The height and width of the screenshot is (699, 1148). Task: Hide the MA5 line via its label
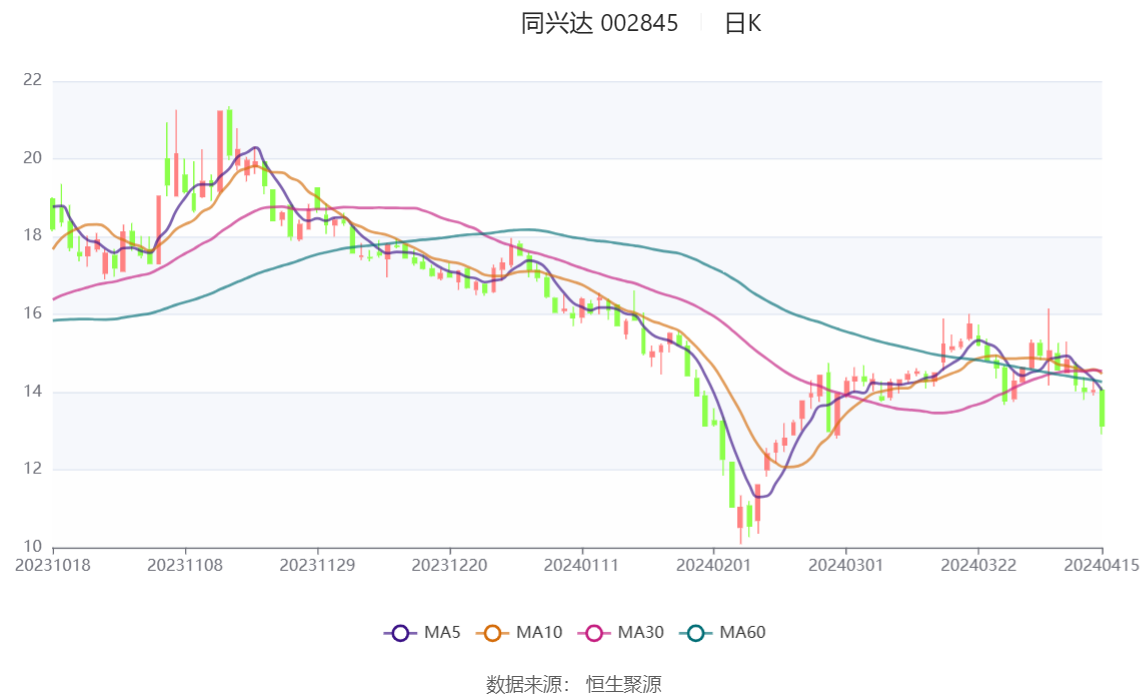pyautogui.click(x=442, y=632)
